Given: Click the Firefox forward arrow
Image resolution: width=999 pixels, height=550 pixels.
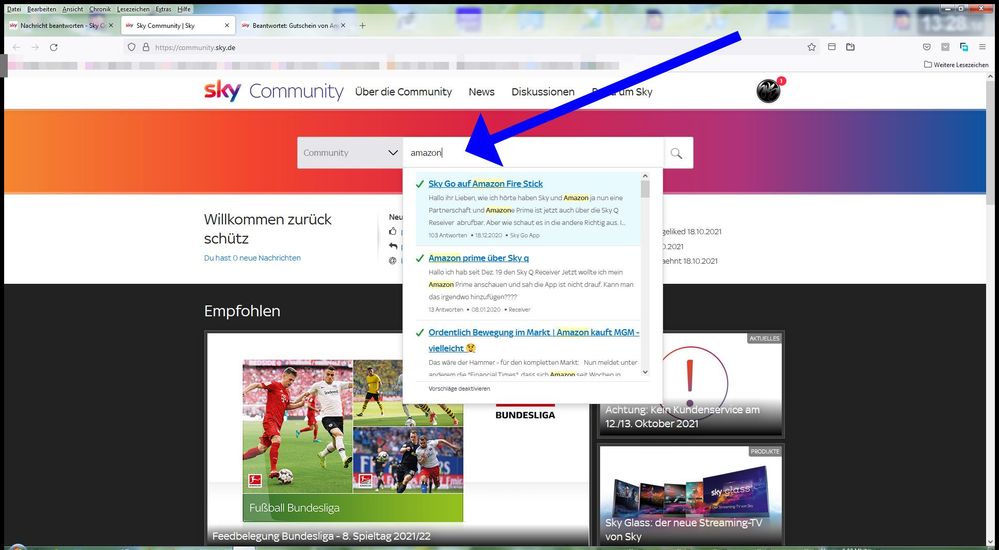Looking at the screenshot, I should point(35,47).
